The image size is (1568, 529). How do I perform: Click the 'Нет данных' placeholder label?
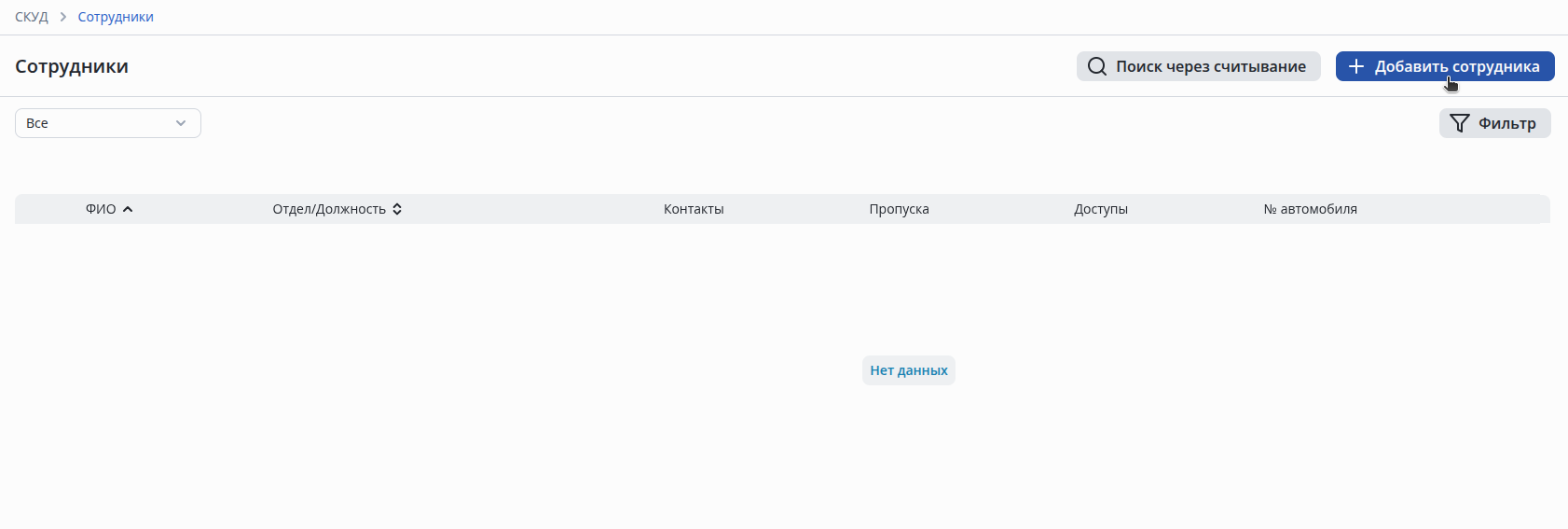pyautogui.click(x=909, y=370)
